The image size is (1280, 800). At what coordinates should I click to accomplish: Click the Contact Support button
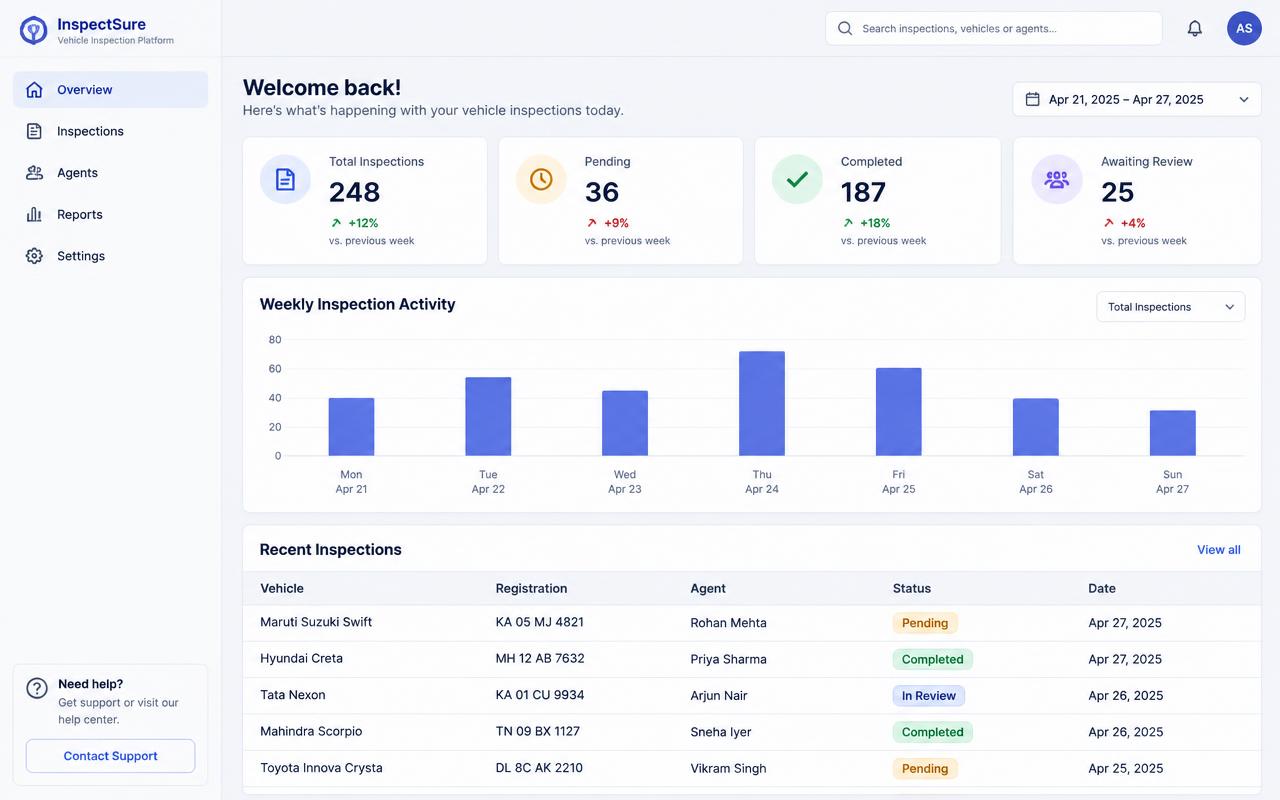110,756
